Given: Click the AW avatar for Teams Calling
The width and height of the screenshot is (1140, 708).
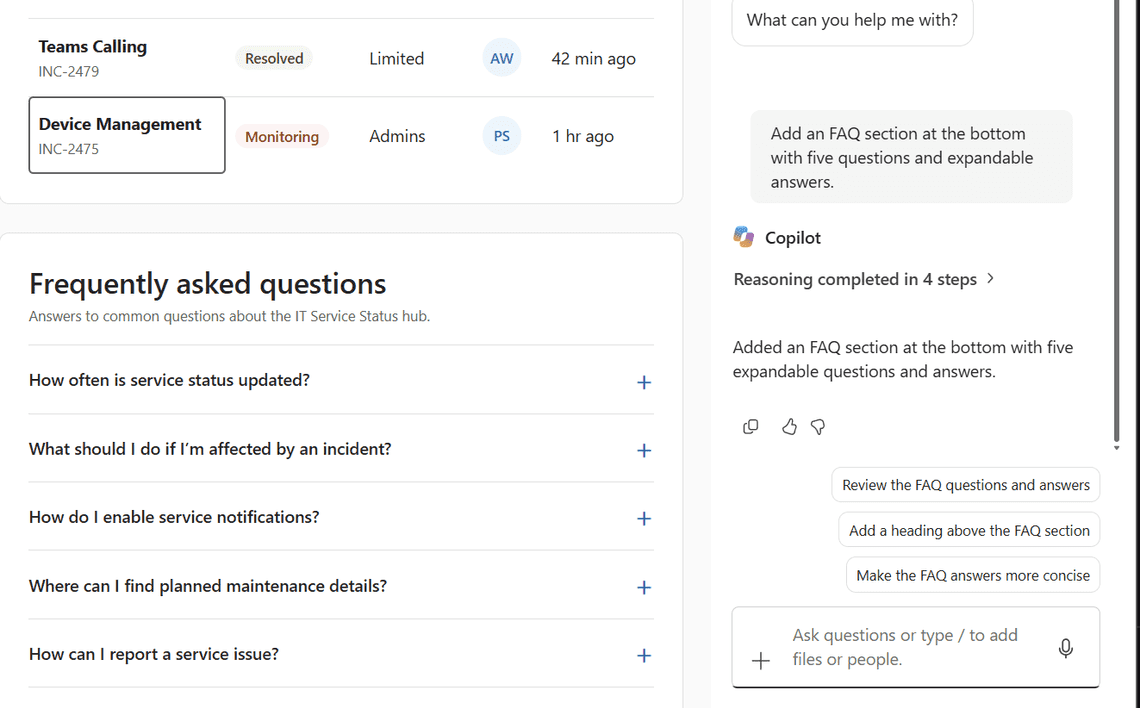Looking at the screenshot, I should tap(502, 58).
